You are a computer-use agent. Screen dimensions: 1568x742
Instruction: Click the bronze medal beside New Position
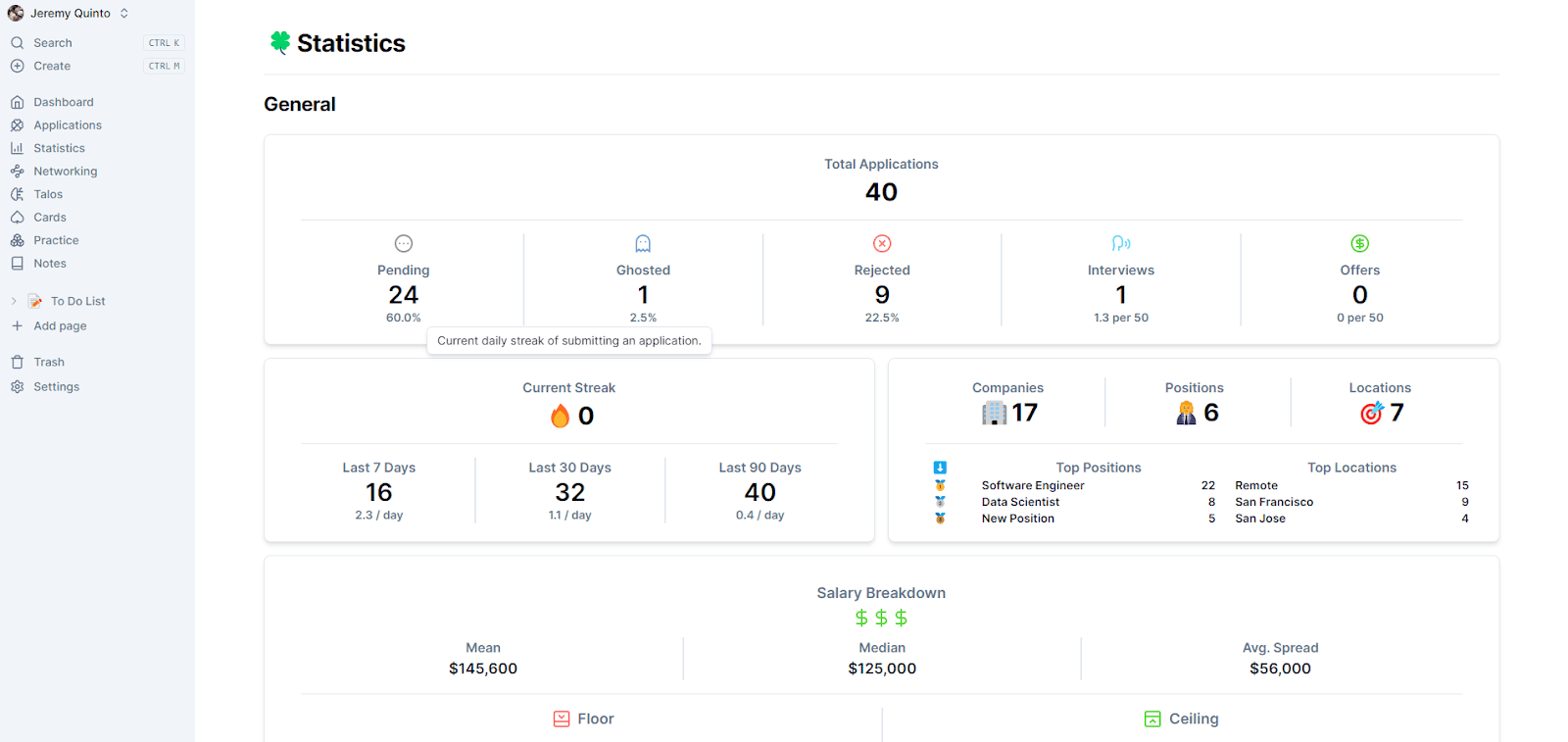tap(940, 519)
